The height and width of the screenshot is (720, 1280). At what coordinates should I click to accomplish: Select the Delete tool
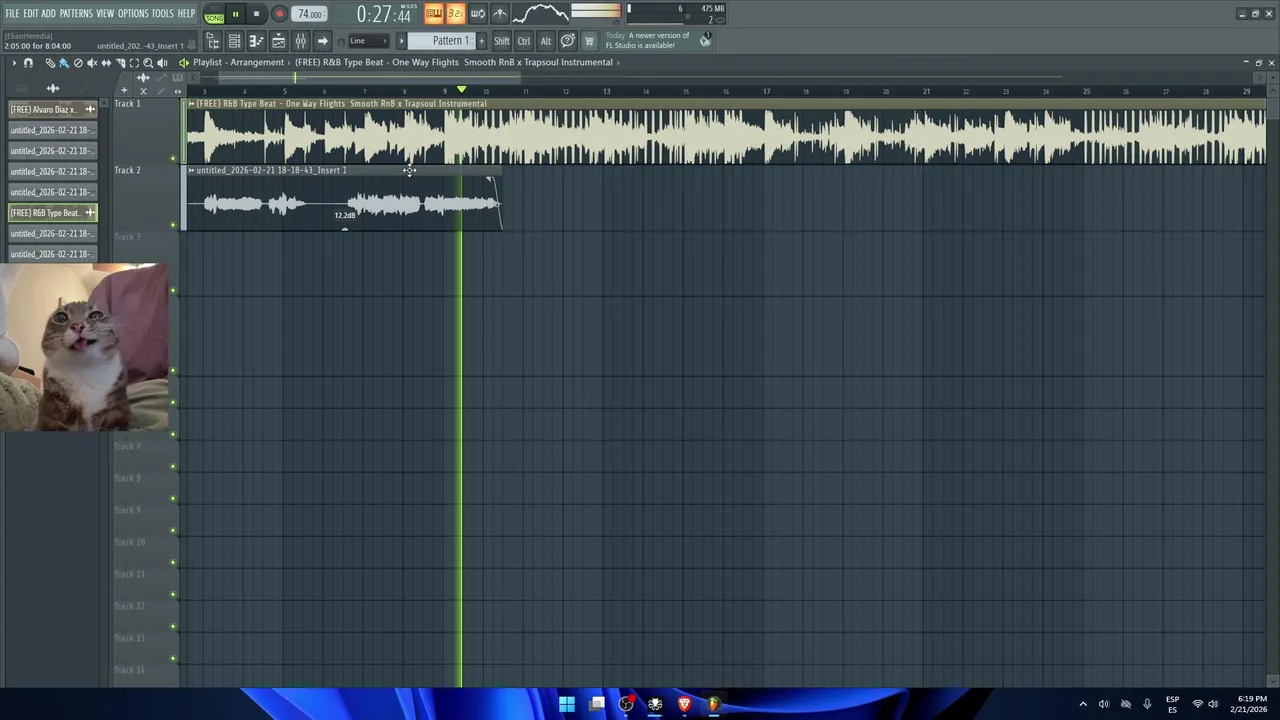point(78,63)
